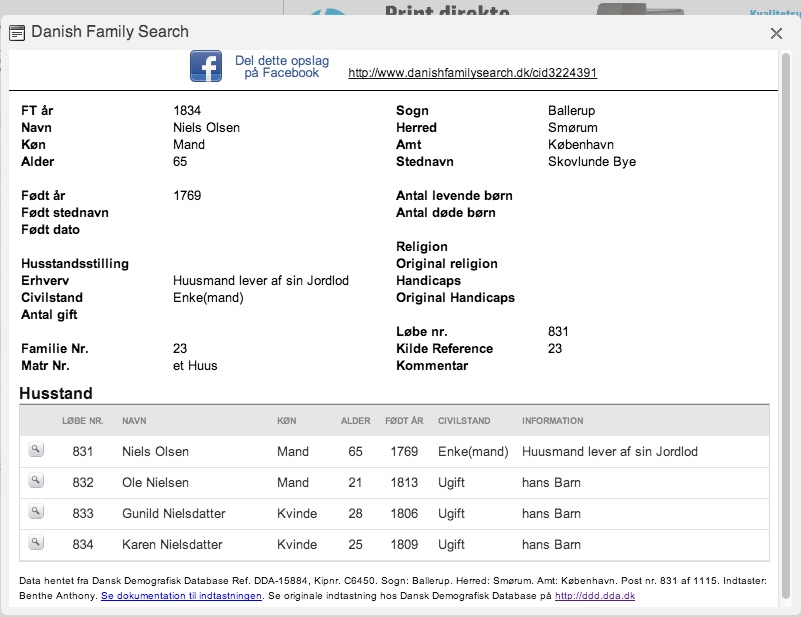The height and width of the screenshot is (617, 801).
Task: Click the Løbe nr. value 831 in details
Action: pos(558,332)
